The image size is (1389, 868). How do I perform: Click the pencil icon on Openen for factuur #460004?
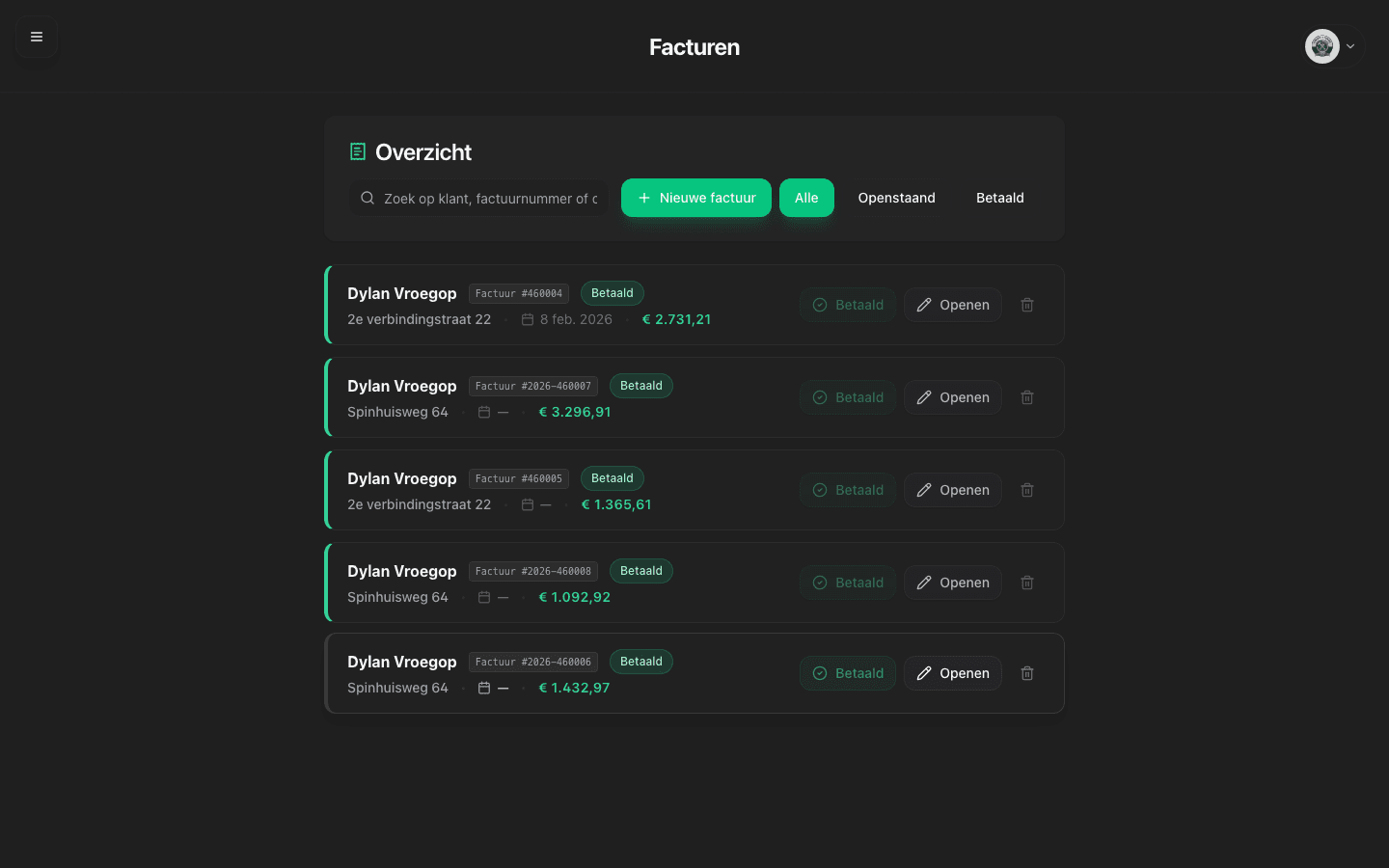924,305
